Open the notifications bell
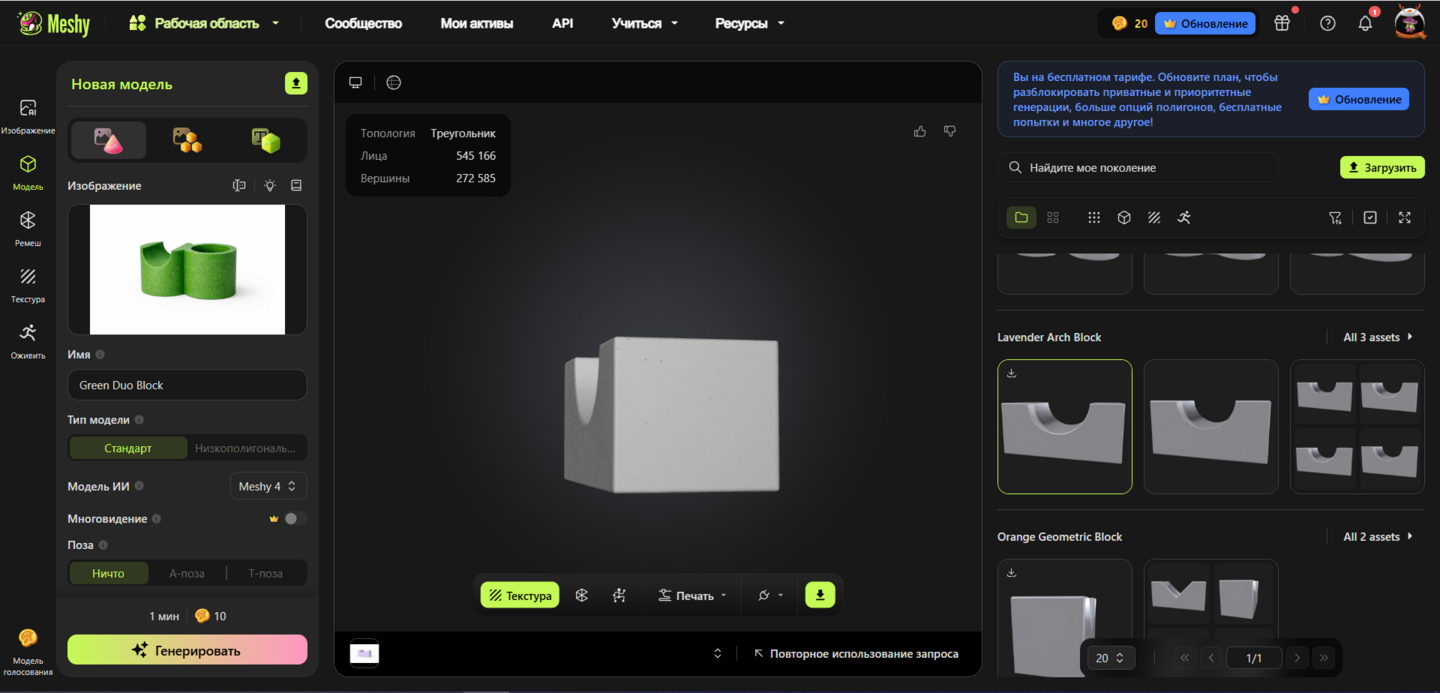 pos(1365,23)
